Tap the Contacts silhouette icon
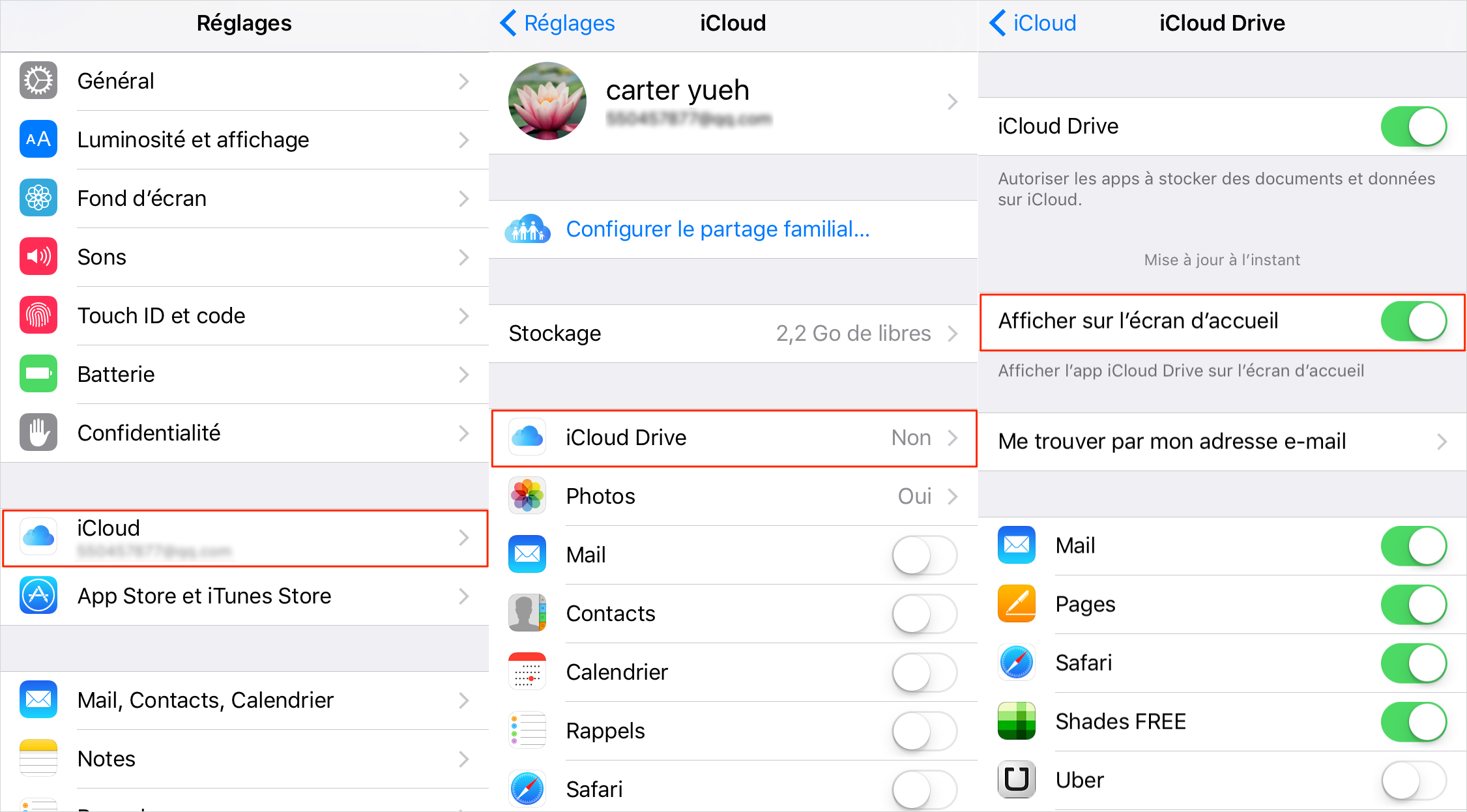This screenshot has width=1467, height=812. (x=527, y=613)
